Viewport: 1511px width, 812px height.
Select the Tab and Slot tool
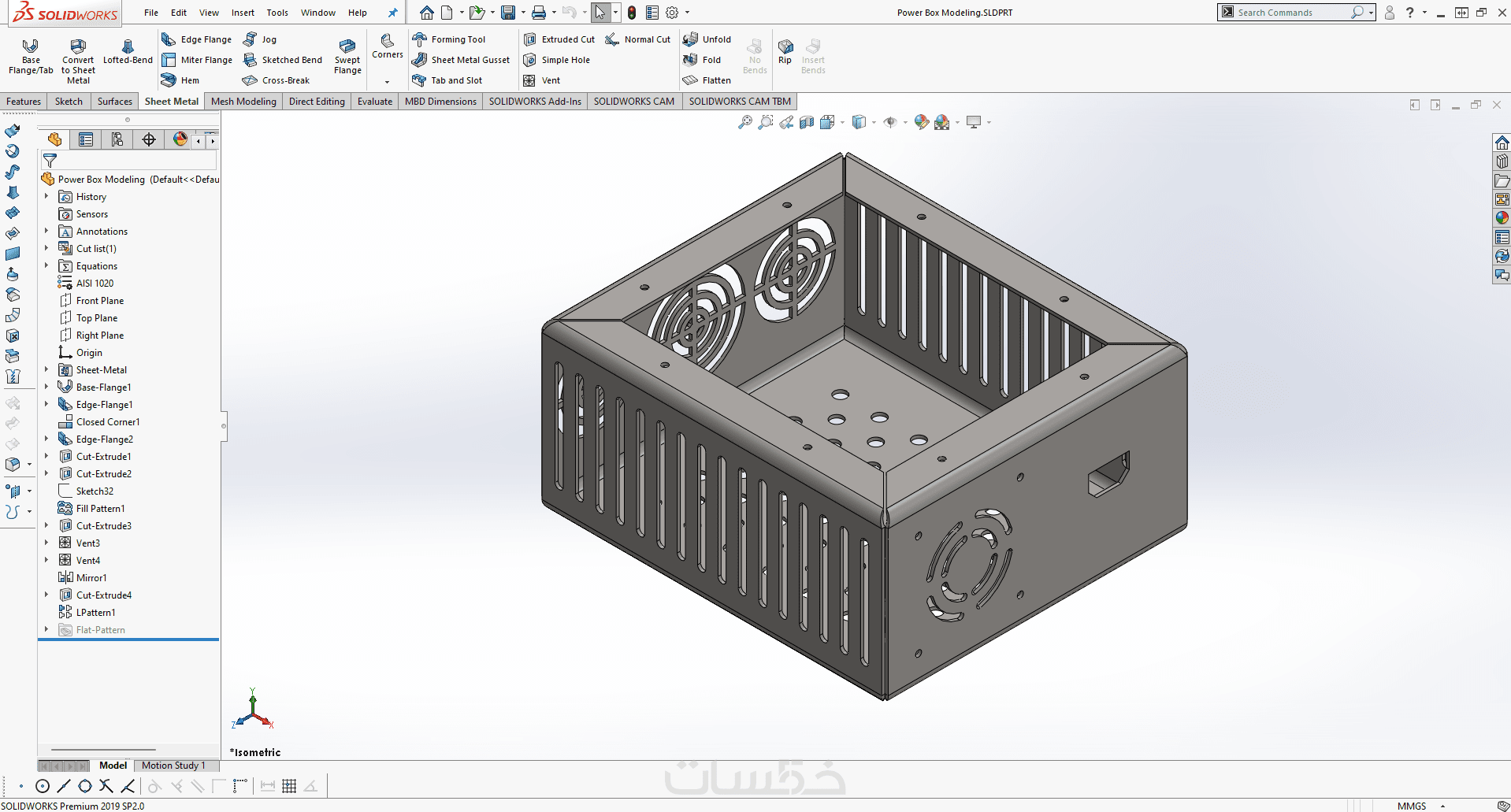[x=447, y=80]
